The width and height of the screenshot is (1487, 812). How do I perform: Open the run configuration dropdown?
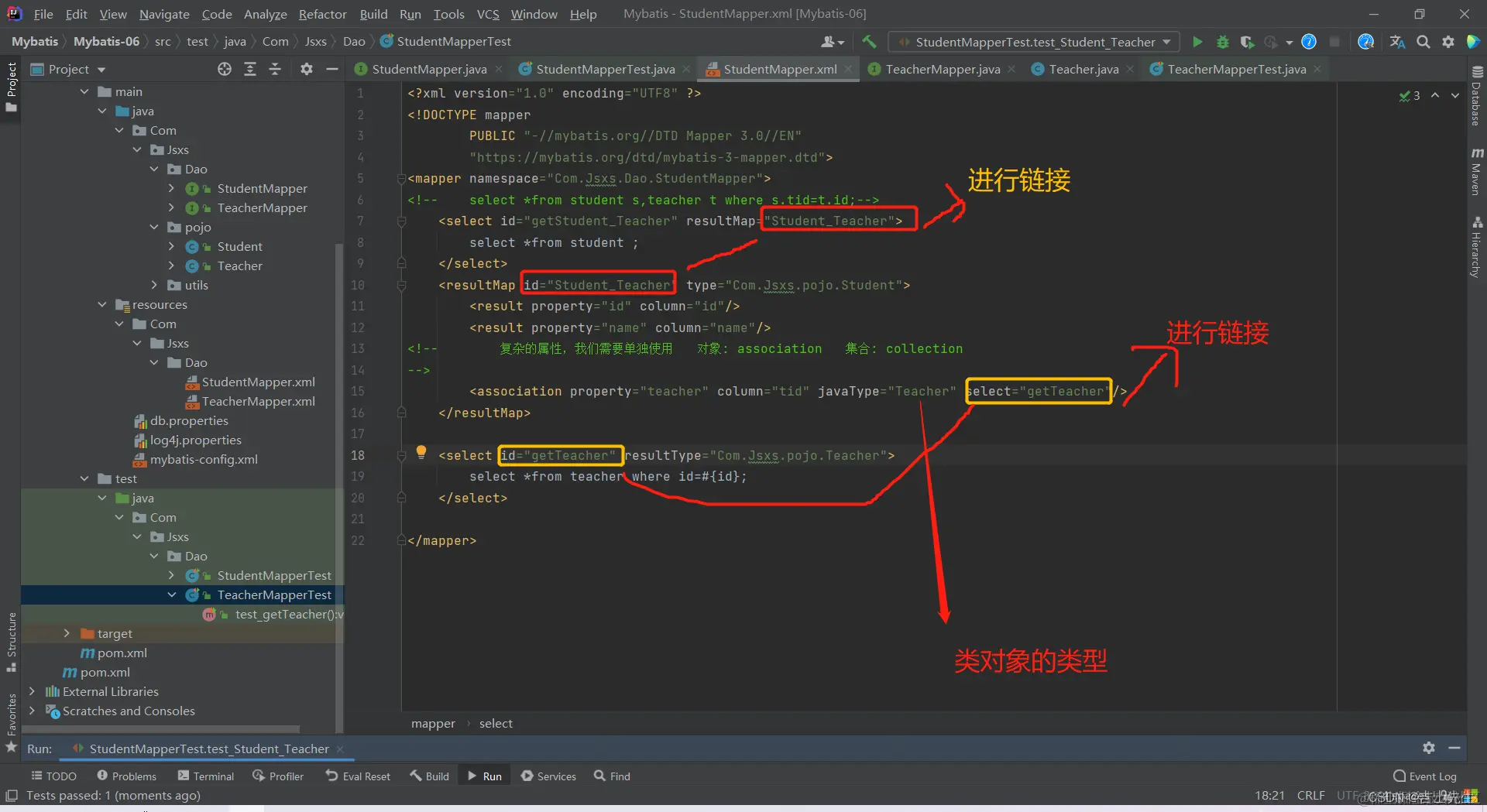pyautogui.click(x=1034, y=42)
